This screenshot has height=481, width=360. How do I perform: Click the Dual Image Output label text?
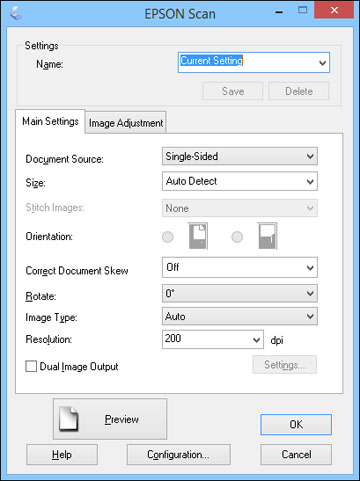pyautogui.click(x=79, y=367)
